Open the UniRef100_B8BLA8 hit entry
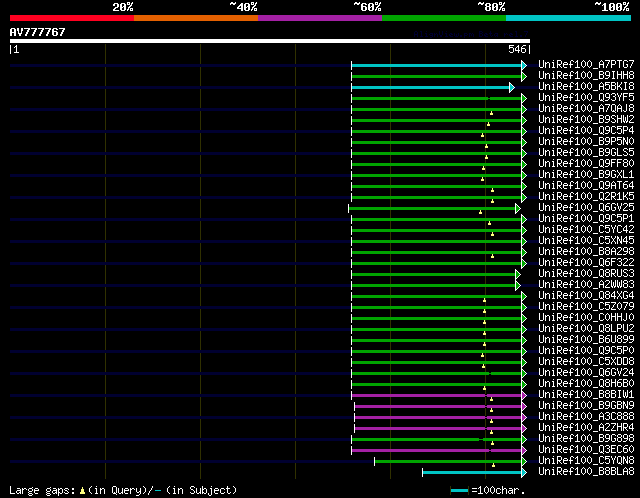This screenshot has width=640, height=498. (586, 472)
